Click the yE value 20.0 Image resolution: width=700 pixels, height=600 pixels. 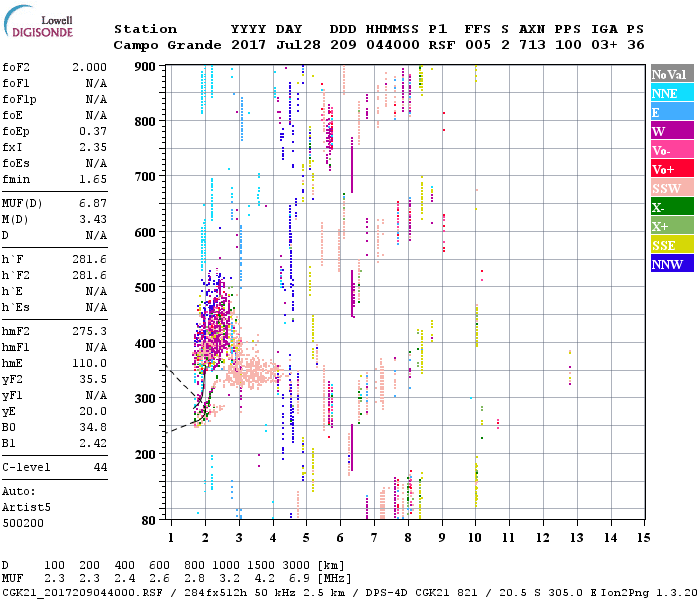pos(93,411)
